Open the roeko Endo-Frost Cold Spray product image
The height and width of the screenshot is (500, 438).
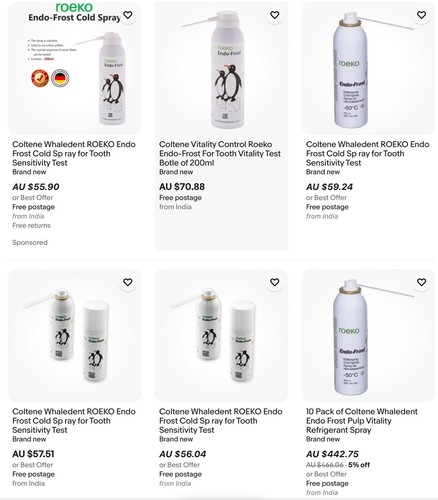tap(74, 68)
